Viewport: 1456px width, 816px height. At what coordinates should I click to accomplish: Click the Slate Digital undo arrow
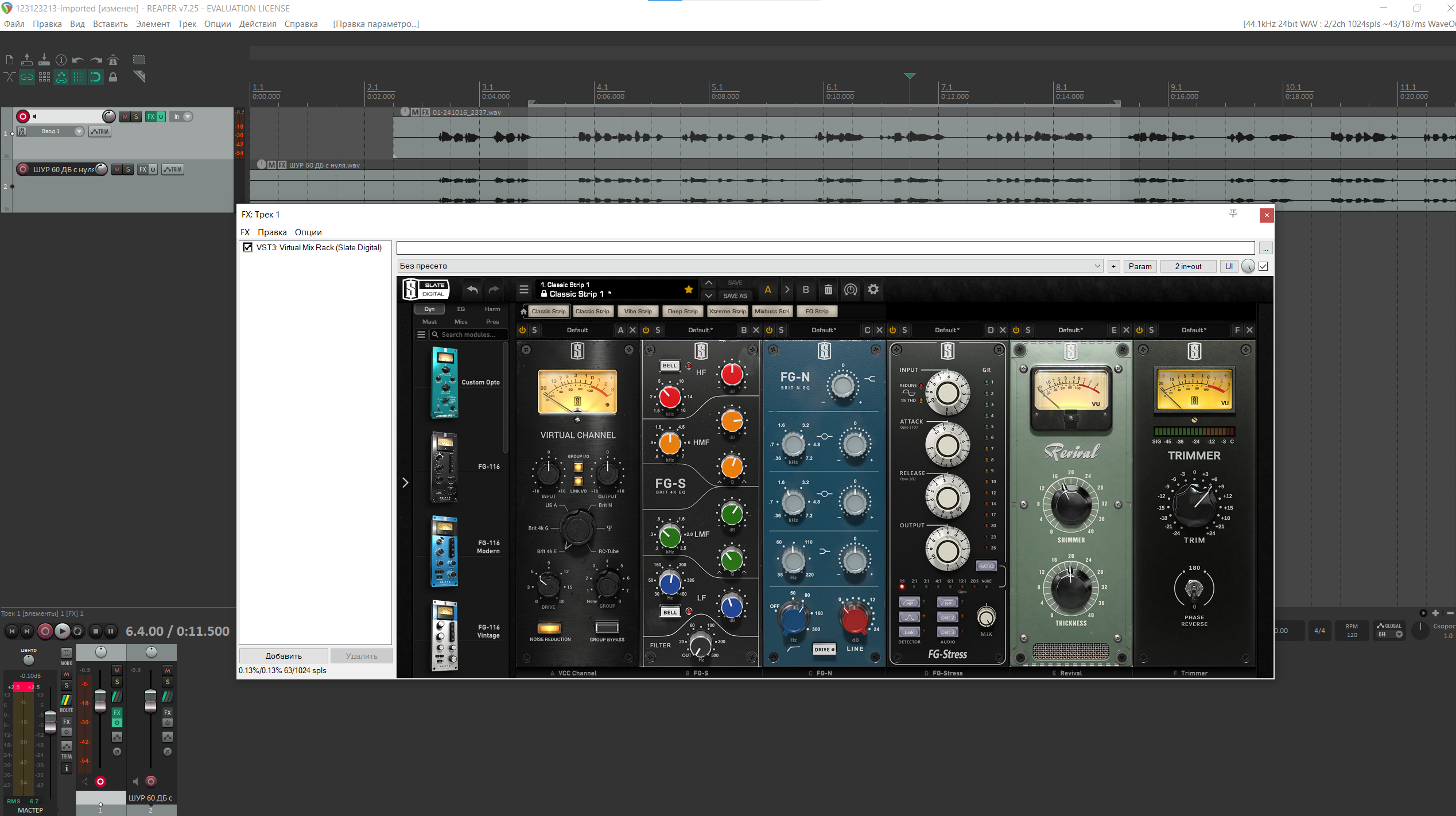[x=472, y=290]
